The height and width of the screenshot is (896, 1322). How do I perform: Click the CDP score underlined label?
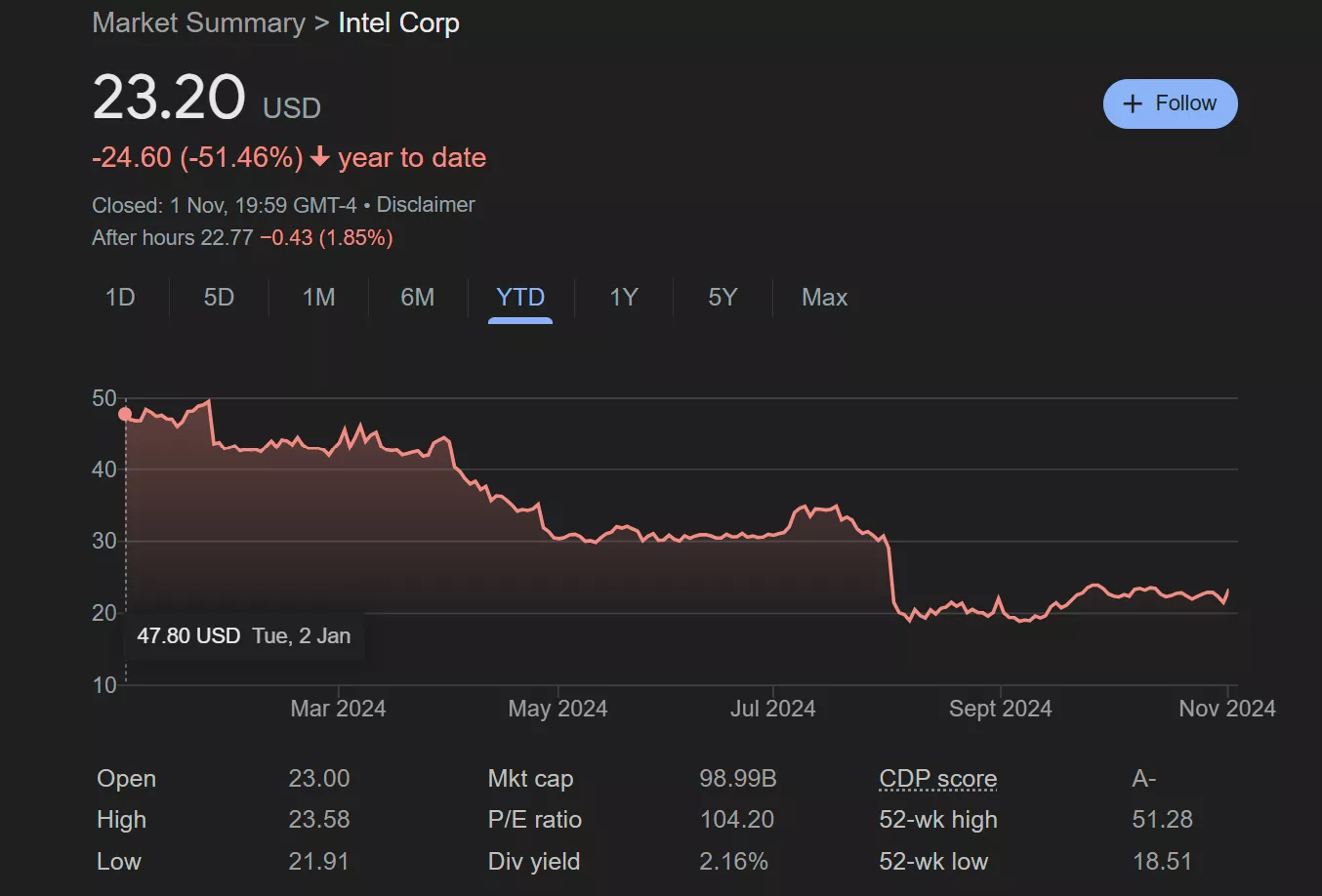(937, 779)
